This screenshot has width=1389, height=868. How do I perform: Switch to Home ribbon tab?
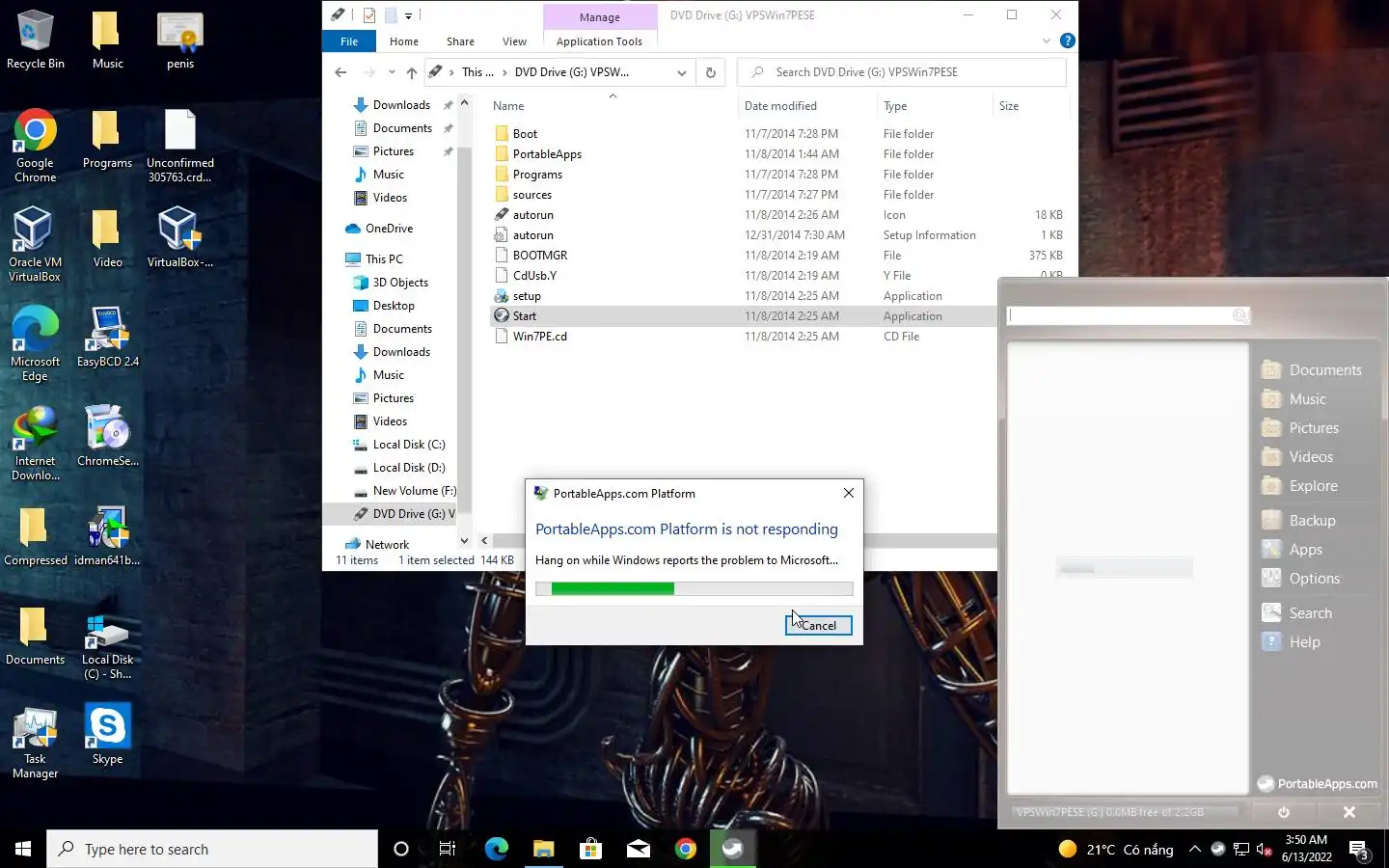pyautogui.click(x=404, y=41)
